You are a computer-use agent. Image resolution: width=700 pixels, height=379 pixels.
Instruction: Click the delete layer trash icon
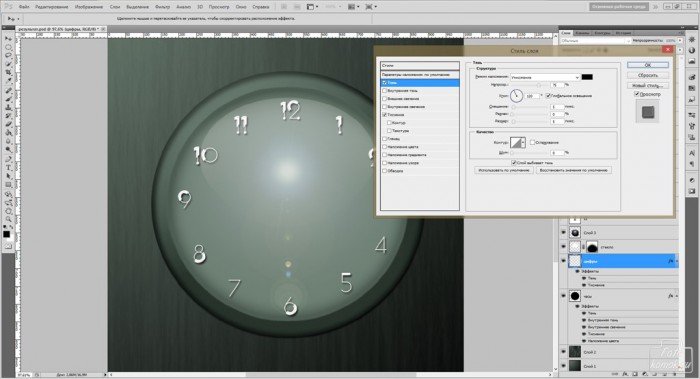pyautogui.click(x=674, y=374)
